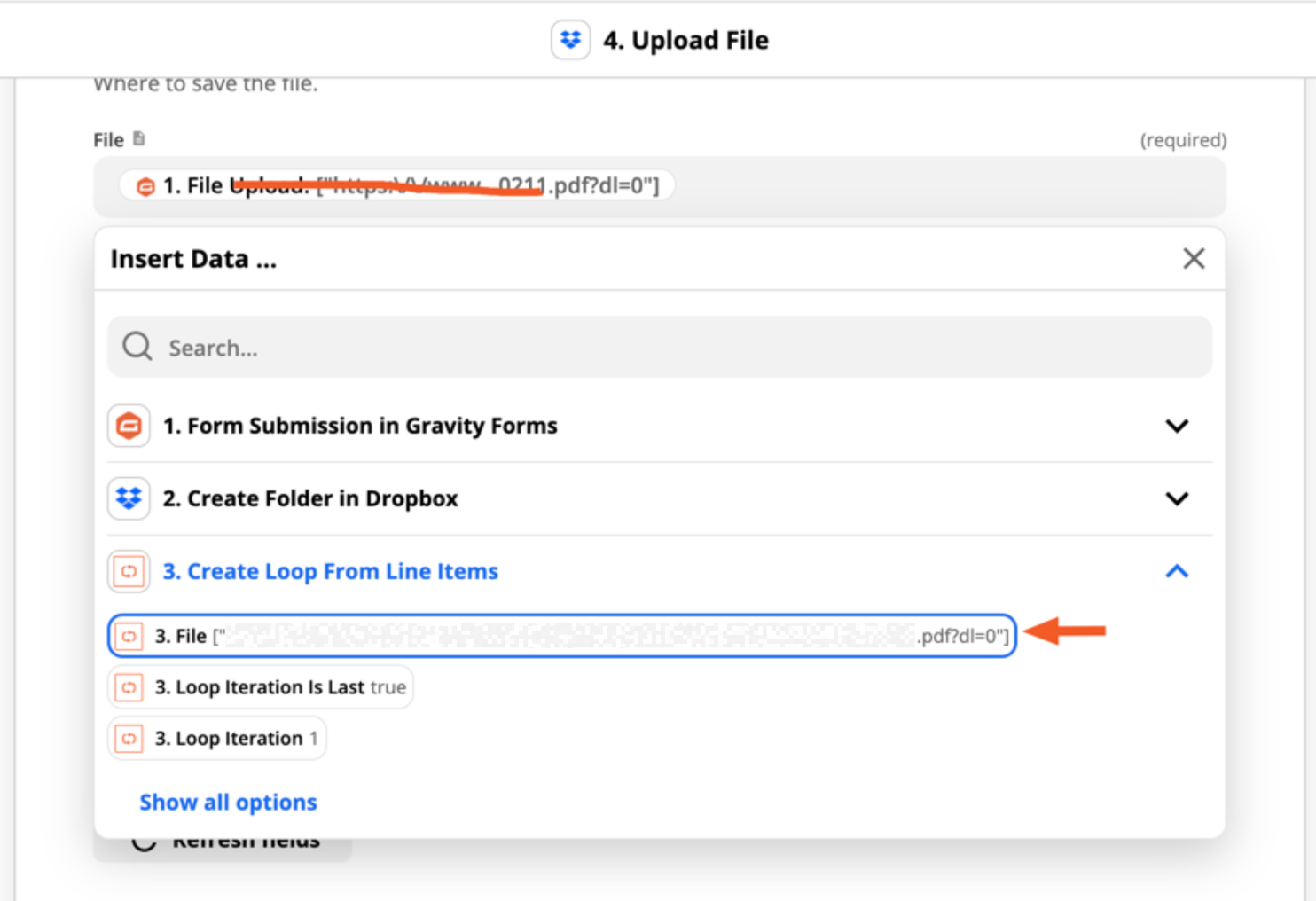Choose 3. Loop Iteration Is Last true
1316x901 pixels.
click(261, 687)
